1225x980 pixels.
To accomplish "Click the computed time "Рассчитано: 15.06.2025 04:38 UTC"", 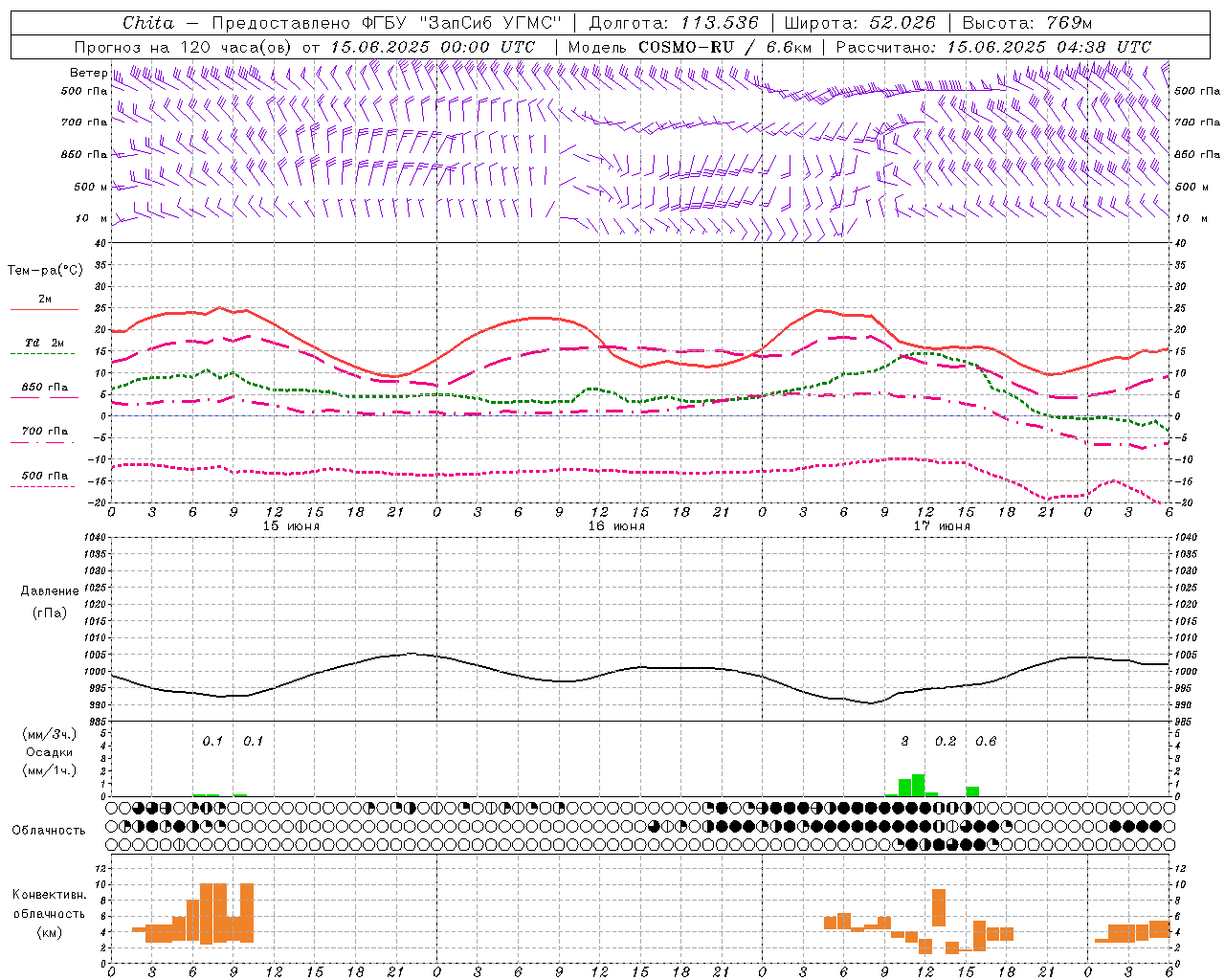I will pyautogui.click(x=993, y=47).
